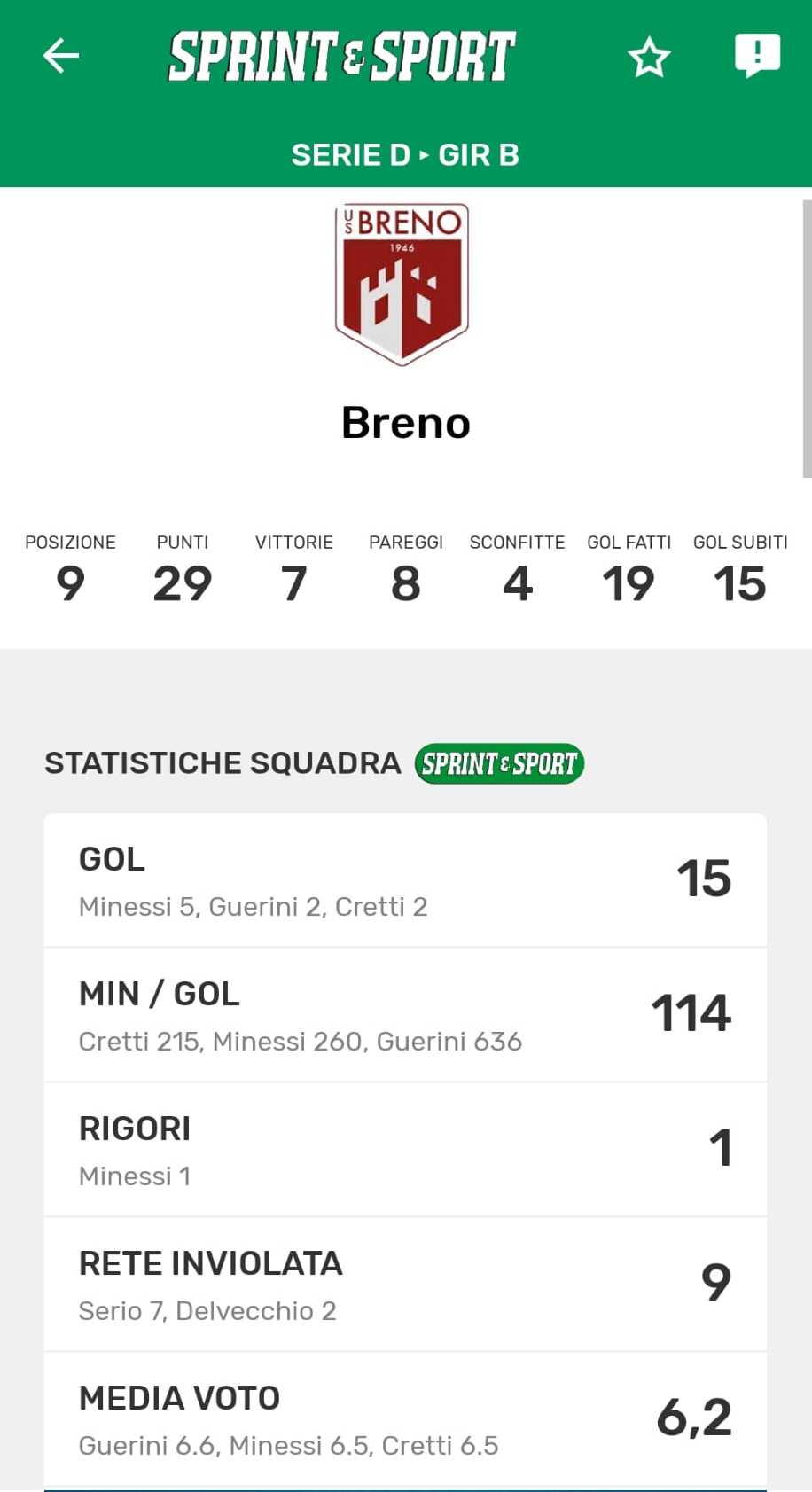
Task: Tap the Vittorie 7 stat
Action: point(294,569)
